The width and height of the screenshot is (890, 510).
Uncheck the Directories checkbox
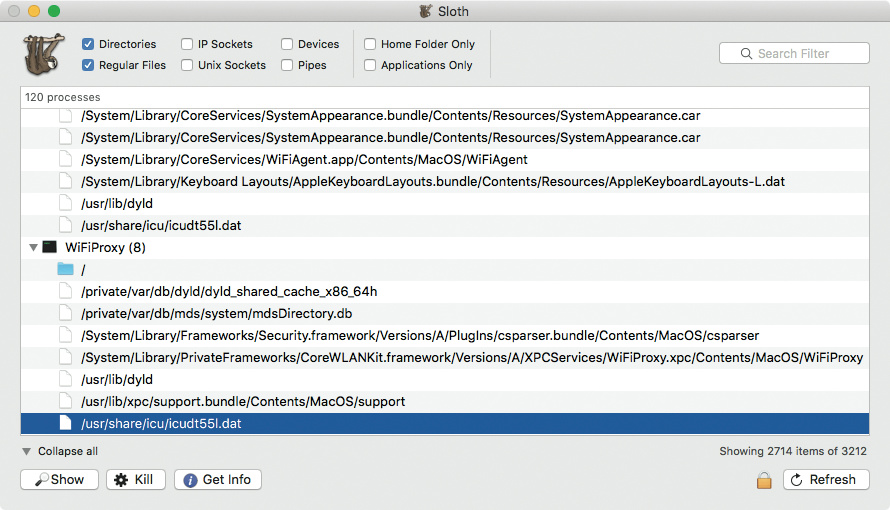[x=88, y=44]
